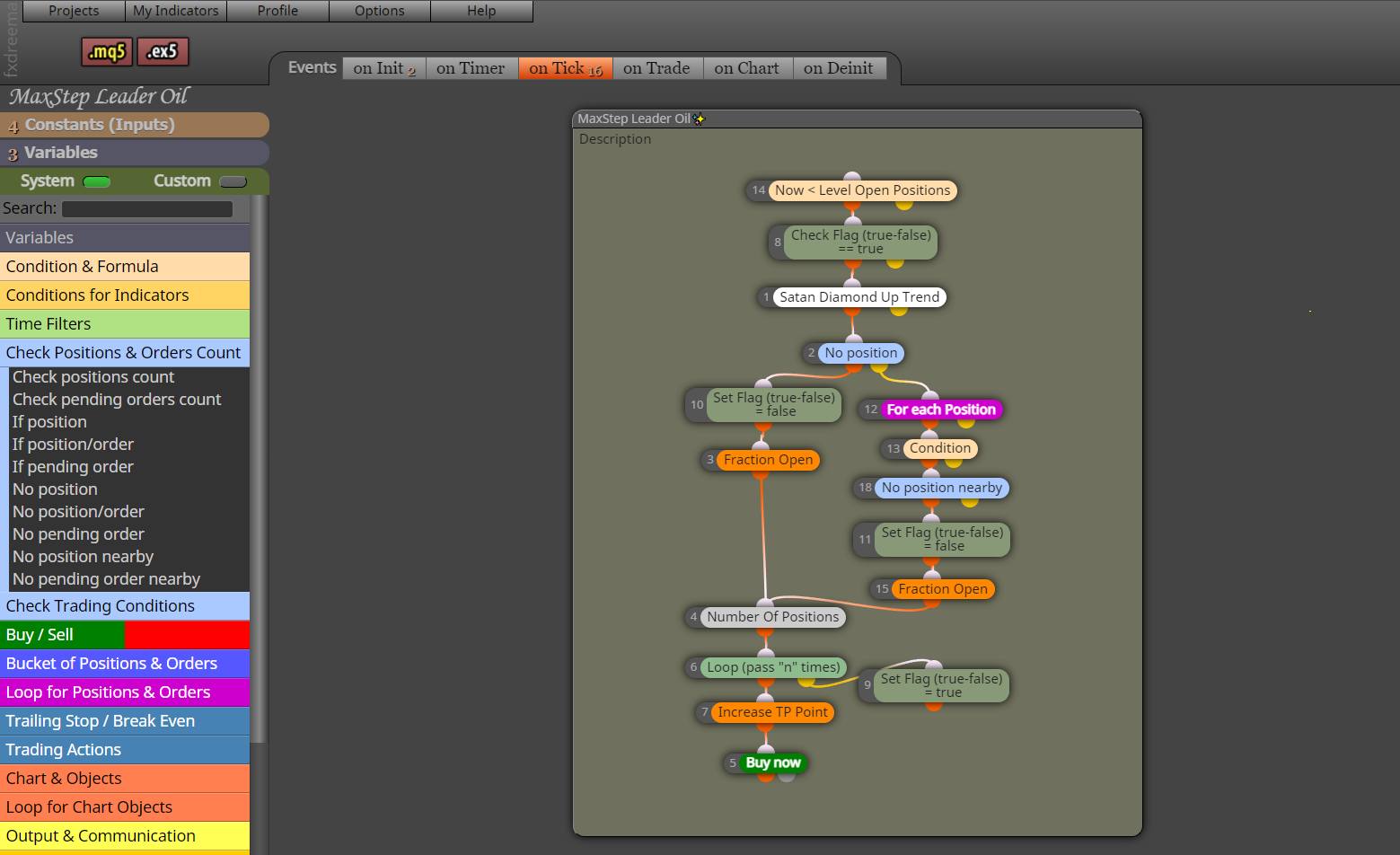Switch to the on Deinit events tab
Viewport: 1400px width, 855px height.
click(839, 68)
